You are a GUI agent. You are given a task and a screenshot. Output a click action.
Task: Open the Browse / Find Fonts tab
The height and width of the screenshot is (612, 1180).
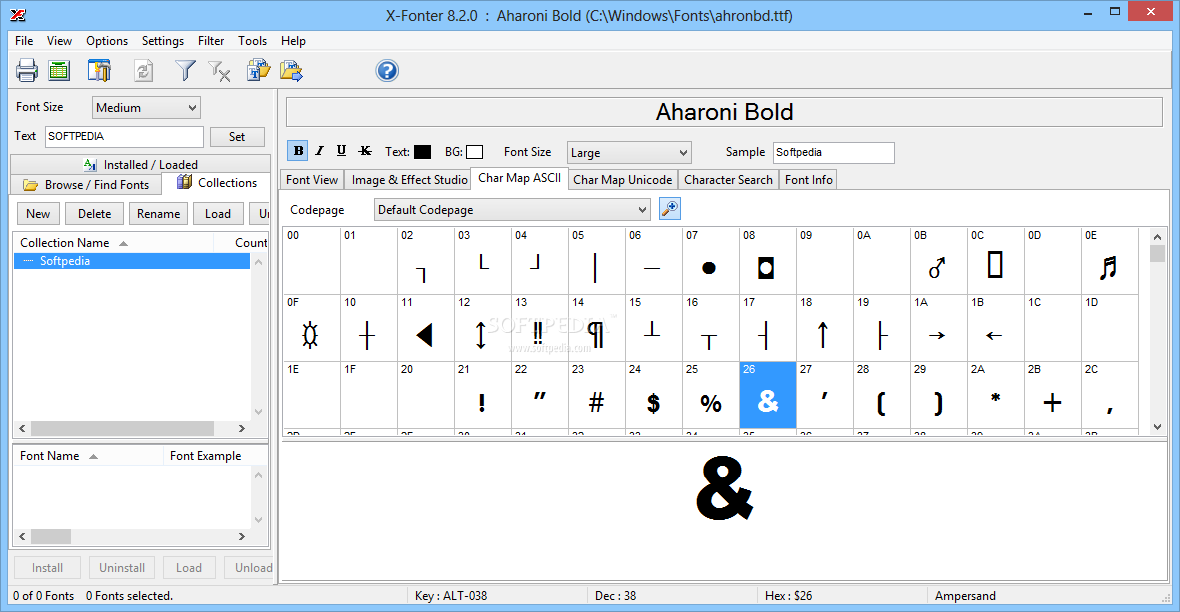point(86,184)
